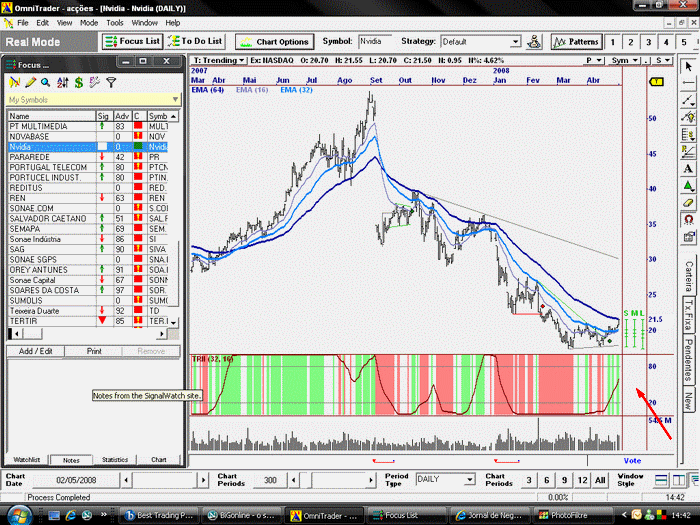The height and width of the screenshot is (525, 700).
Task: Open the To Do List button
Action: click(x=195, y=42)
